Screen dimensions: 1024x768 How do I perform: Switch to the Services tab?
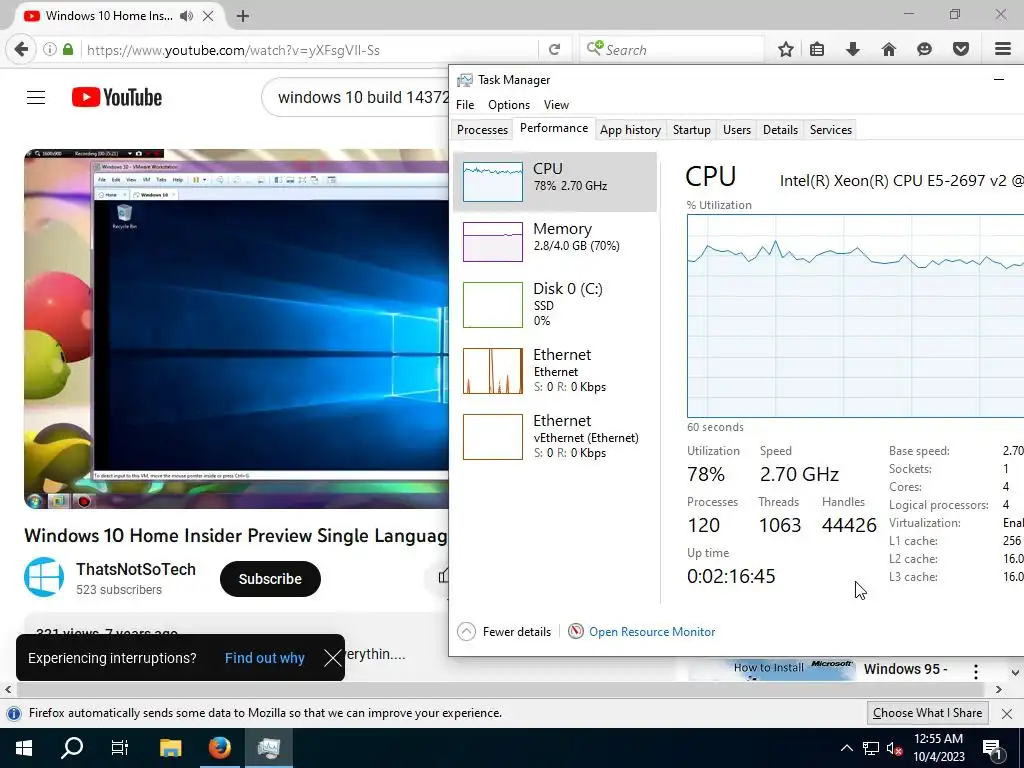pyautogui.click(x=831, y=129)
